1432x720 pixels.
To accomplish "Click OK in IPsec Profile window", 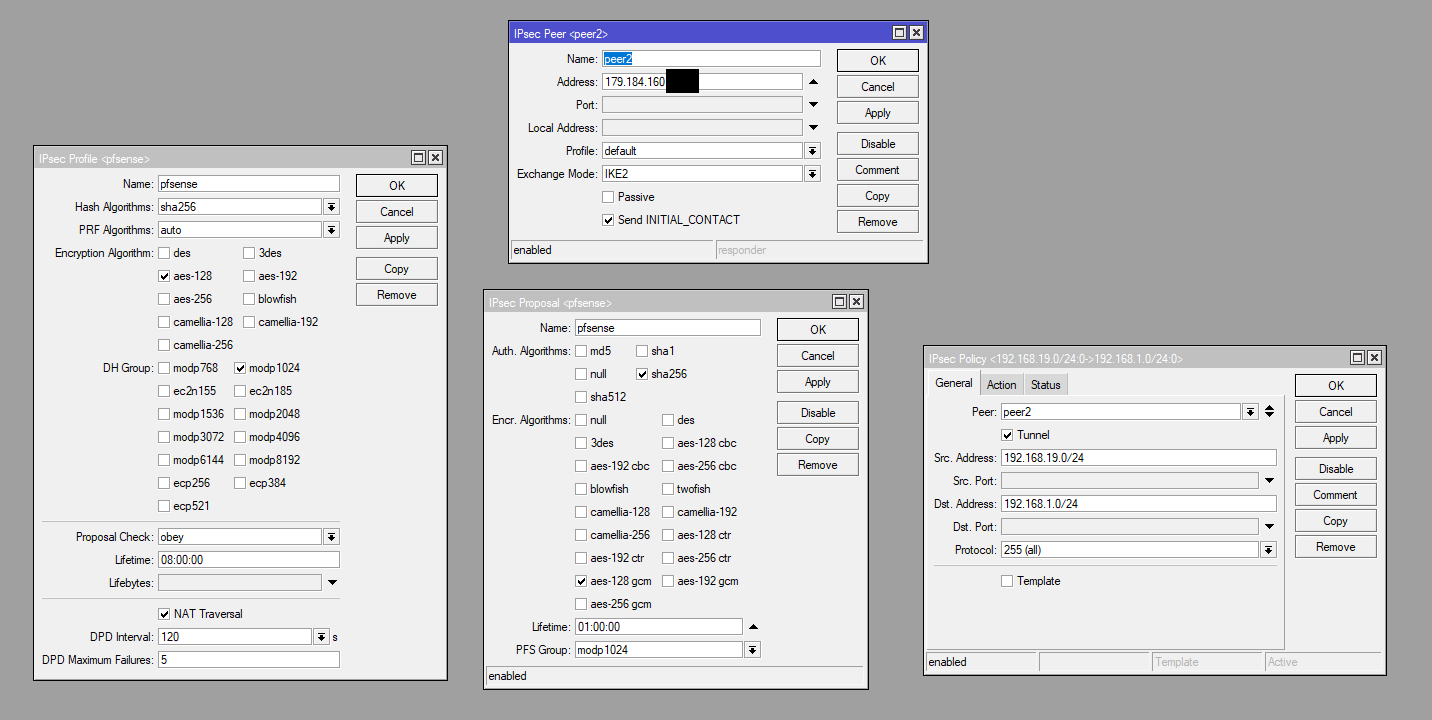I will coord(397,186).
